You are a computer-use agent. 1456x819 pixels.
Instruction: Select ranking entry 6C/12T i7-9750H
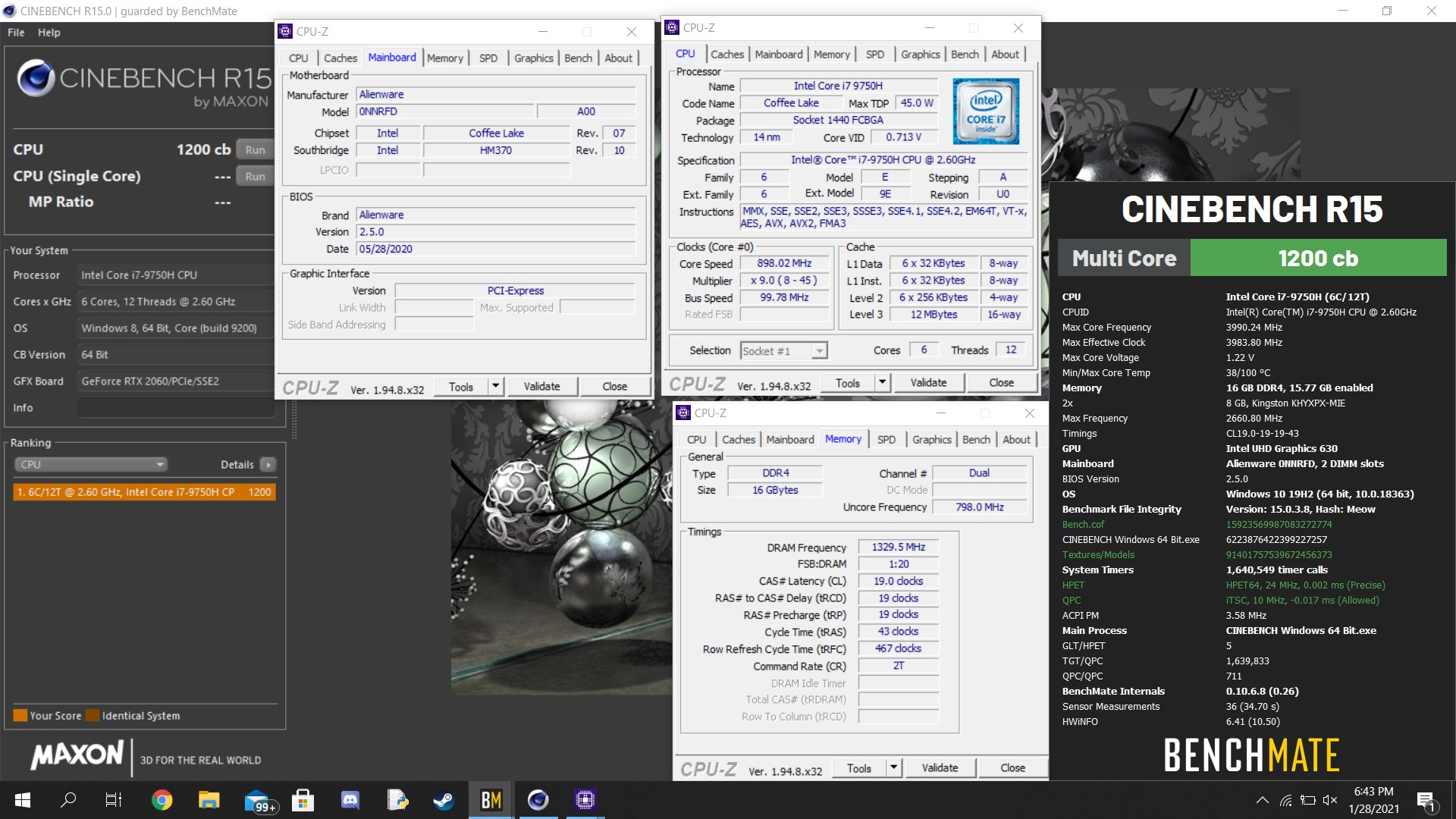coord(144,492)
